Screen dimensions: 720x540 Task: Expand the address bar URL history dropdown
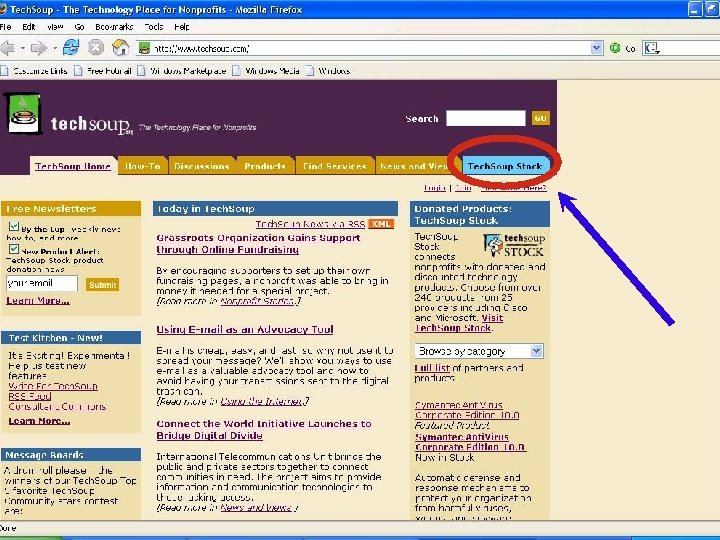(x=596, y=48)
